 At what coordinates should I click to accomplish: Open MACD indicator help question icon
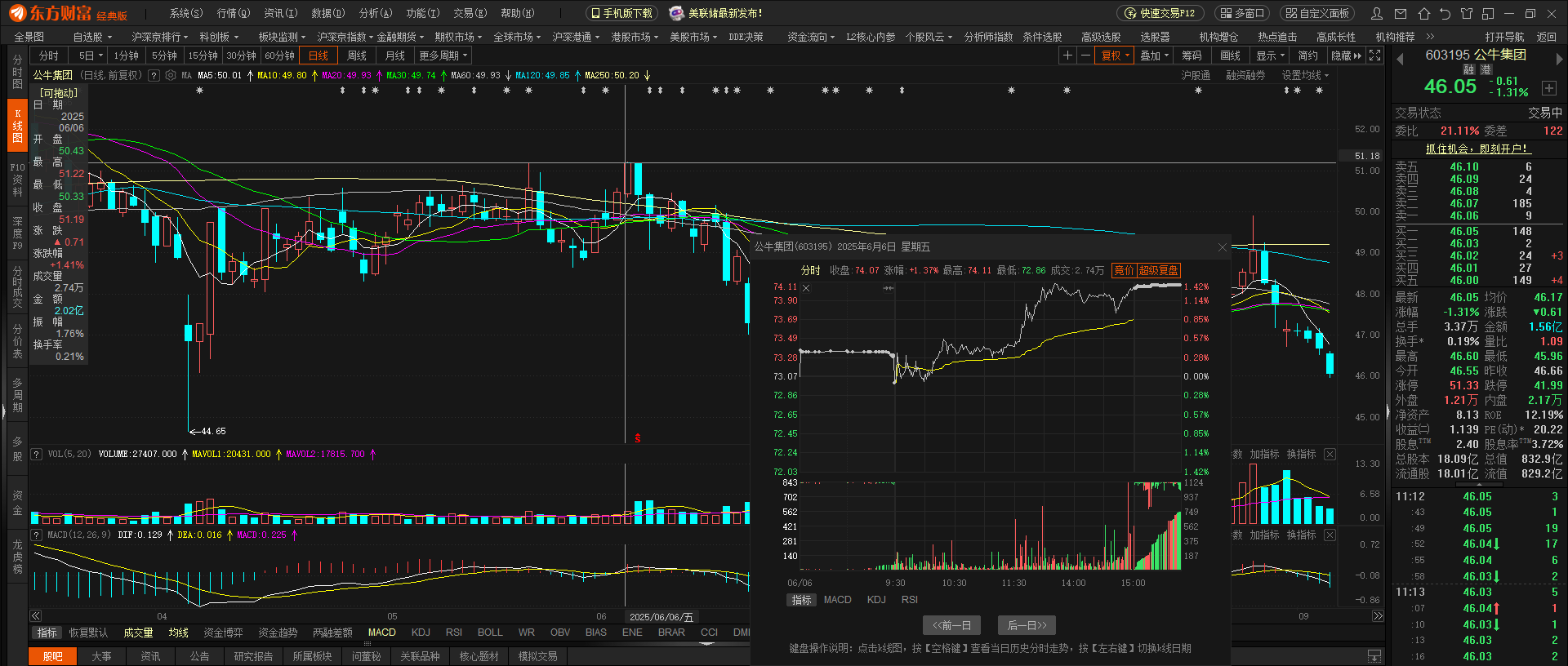[37, 535]
